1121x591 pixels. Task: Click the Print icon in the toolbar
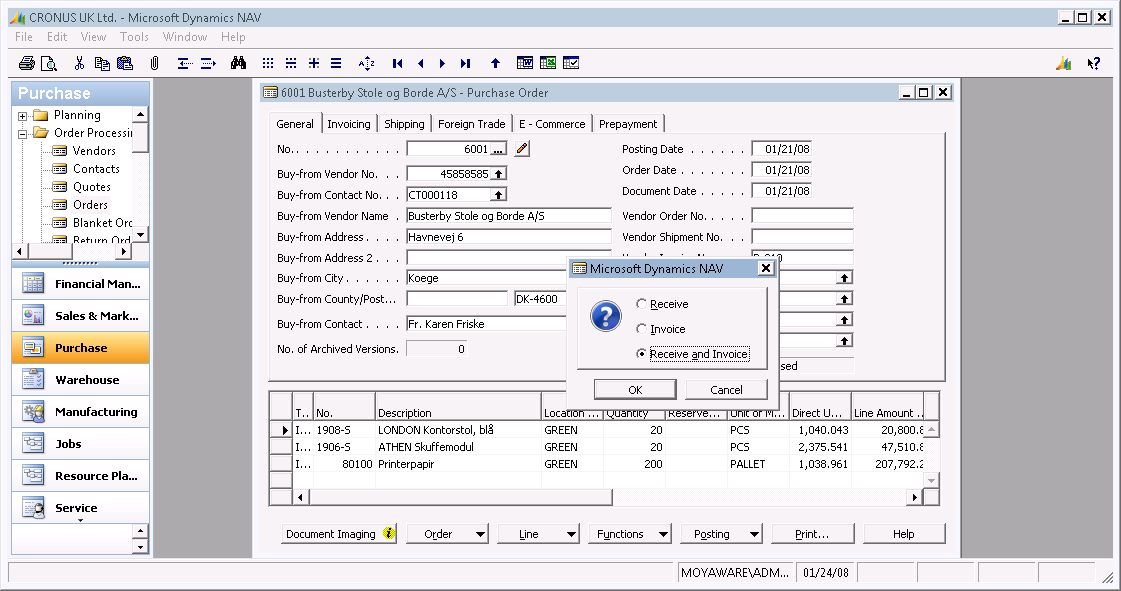(27, 64)
